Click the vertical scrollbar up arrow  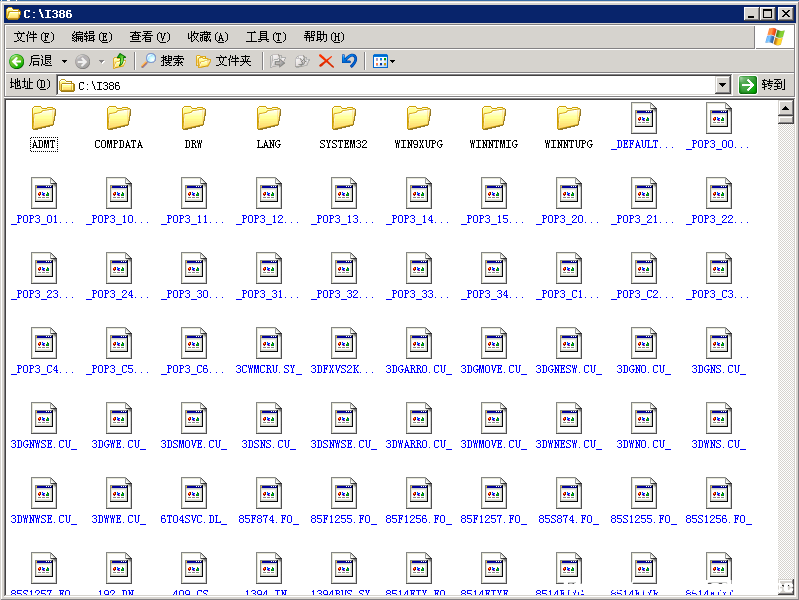click(x=785, y=108)
